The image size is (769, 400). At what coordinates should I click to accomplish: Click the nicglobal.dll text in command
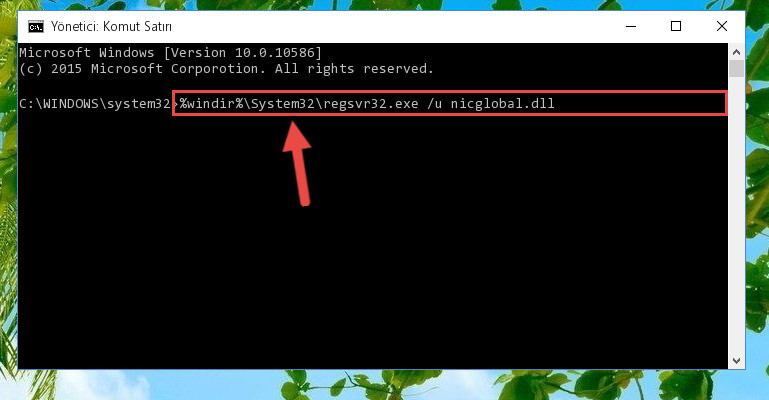(x=503, y=103)
